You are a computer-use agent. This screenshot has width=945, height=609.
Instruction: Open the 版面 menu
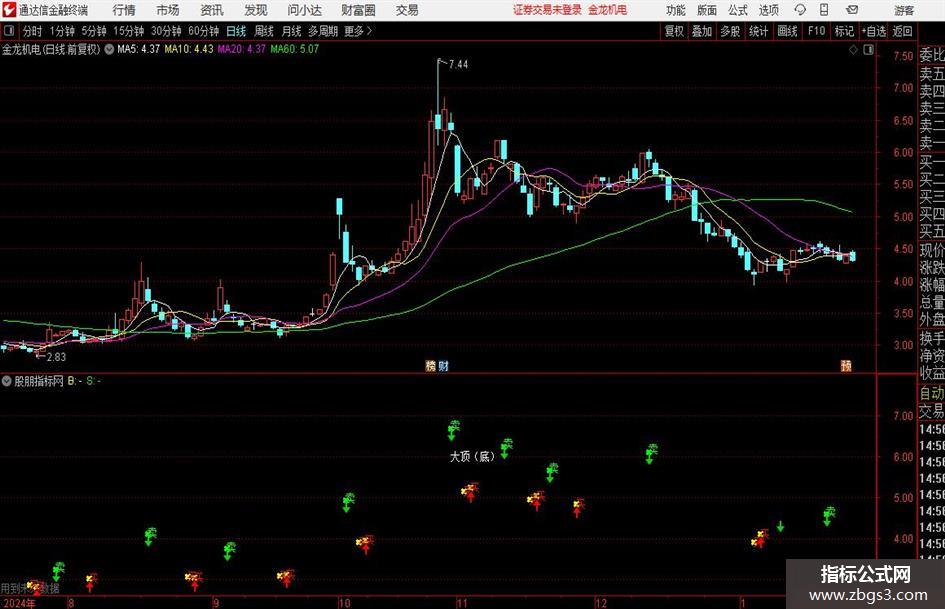[706, 10]
